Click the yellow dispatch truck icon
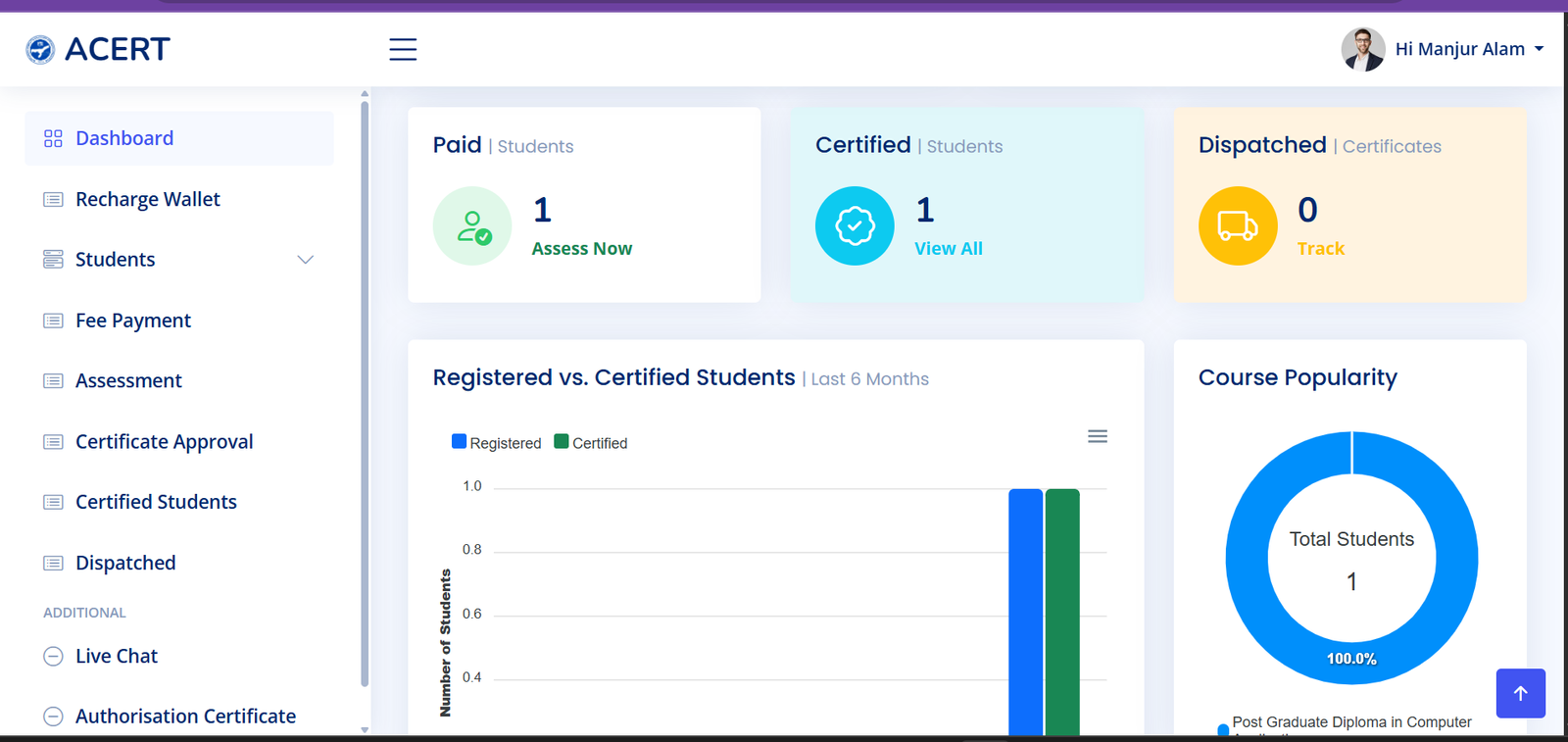 tap(1238, 226)
